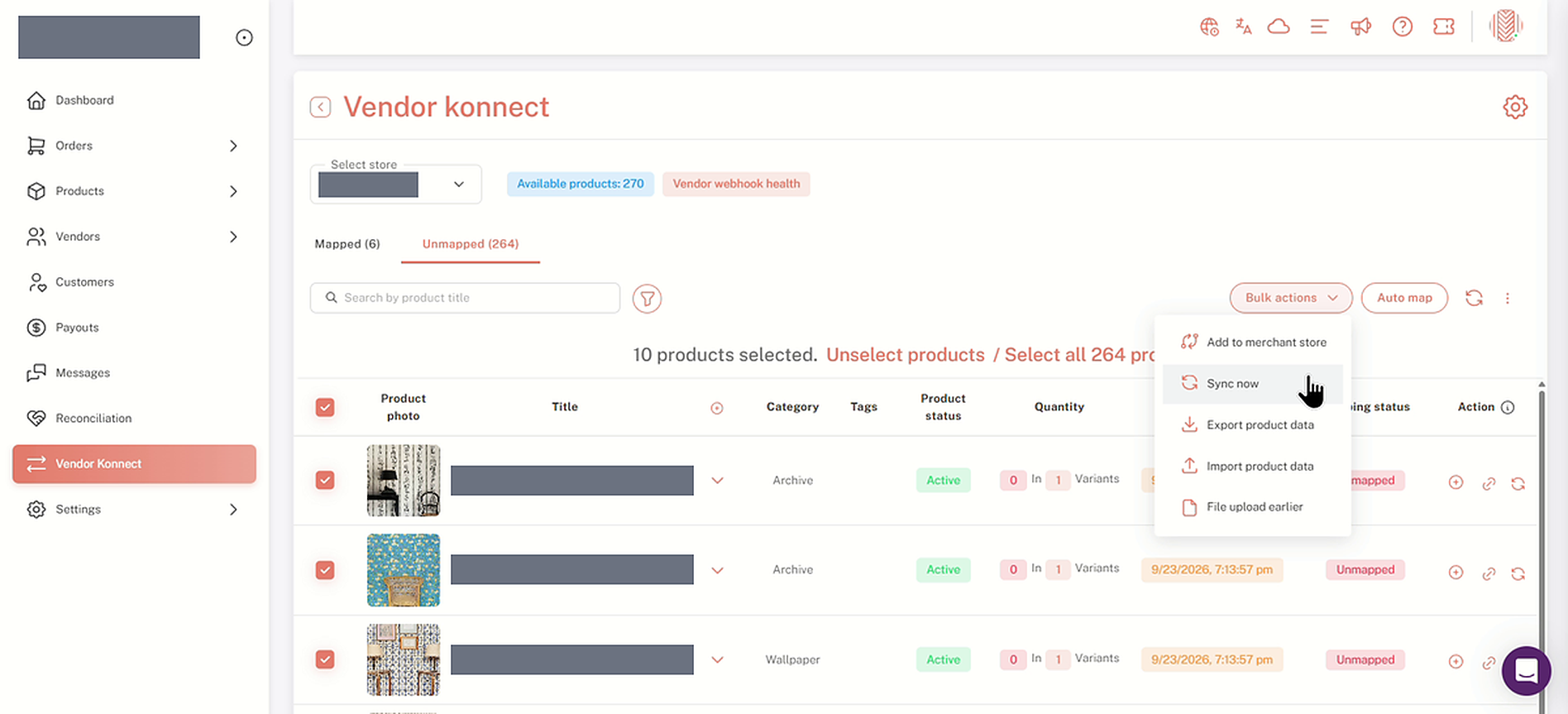Sync first product row with refresh icon
The image size is (1568, 714).
click(x=1518, y=483)
